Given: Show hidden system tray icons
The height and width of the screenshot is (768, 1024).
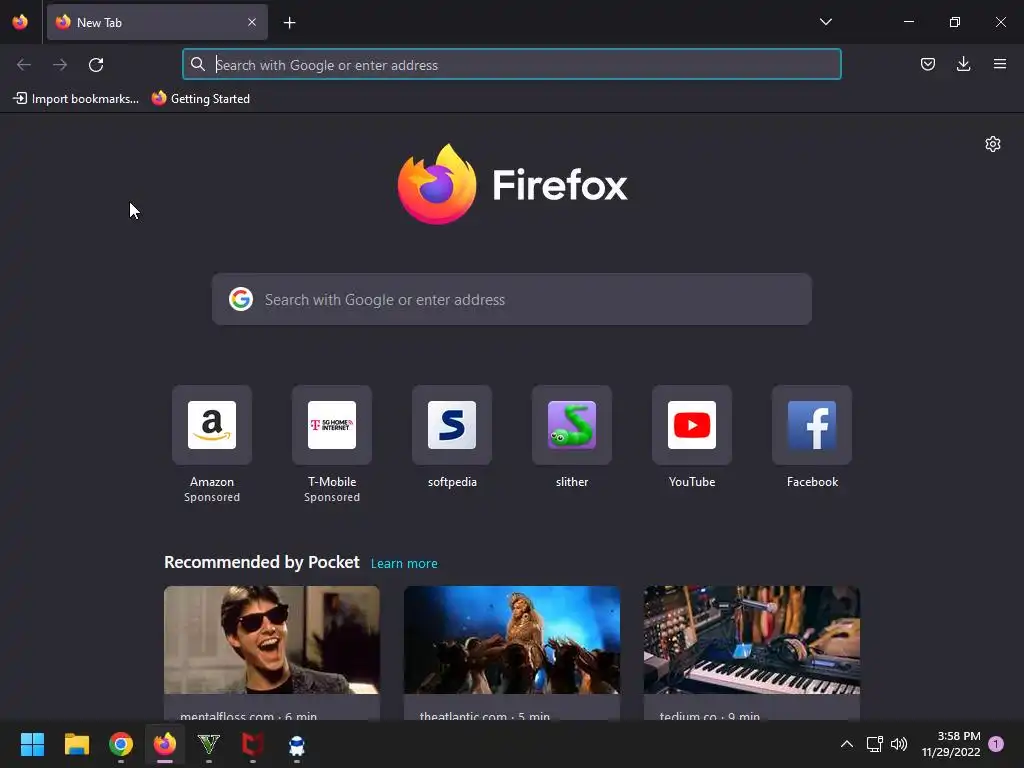Looking at the screenshot, I should click(x=846, y=744).
